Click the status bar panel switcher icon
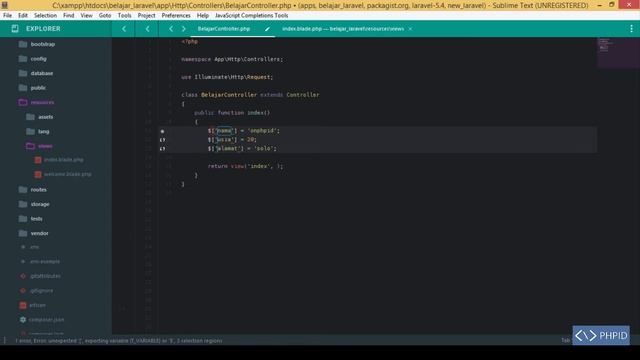This screenshot has width=640, height=360. [4, 340]
